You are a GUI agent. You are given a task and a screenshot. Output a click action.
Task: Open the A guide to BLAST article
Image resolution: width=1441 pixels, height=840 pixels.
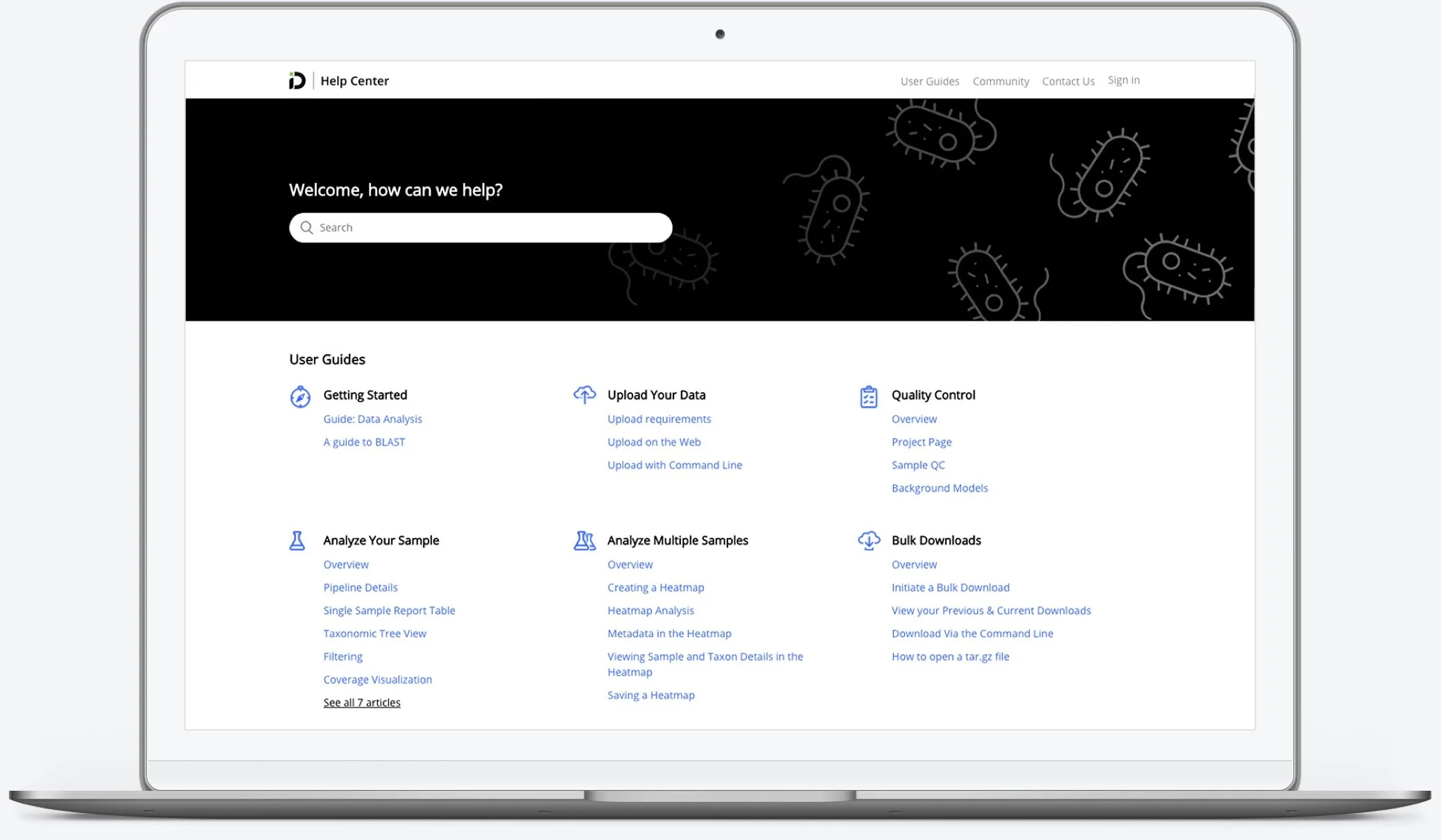tap(364, 442)
